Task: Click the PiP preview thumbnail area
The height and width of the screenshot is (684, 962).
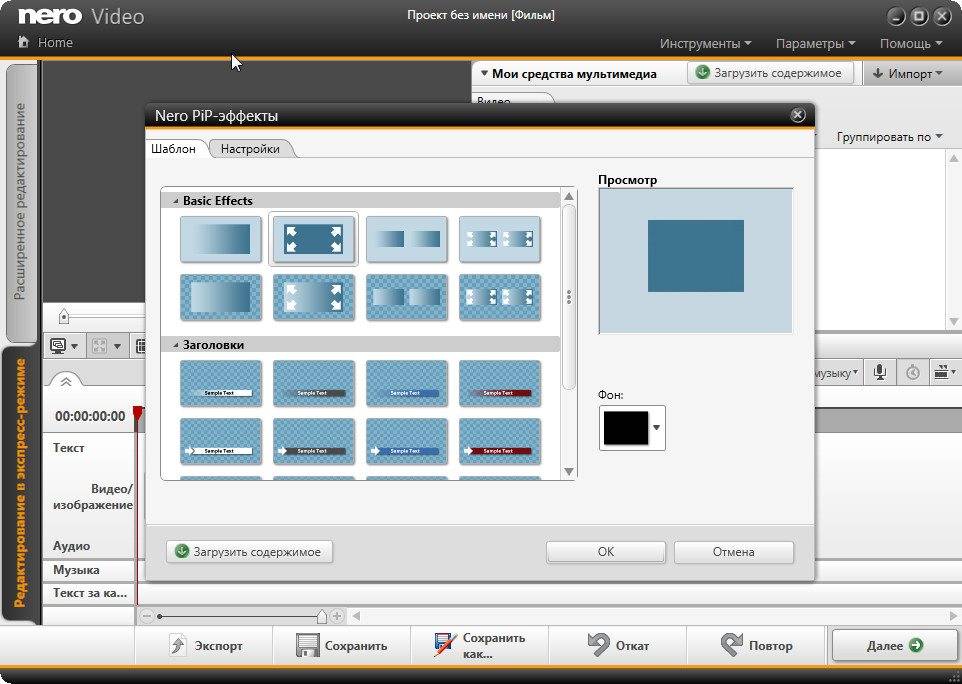Action: (695, 261)
